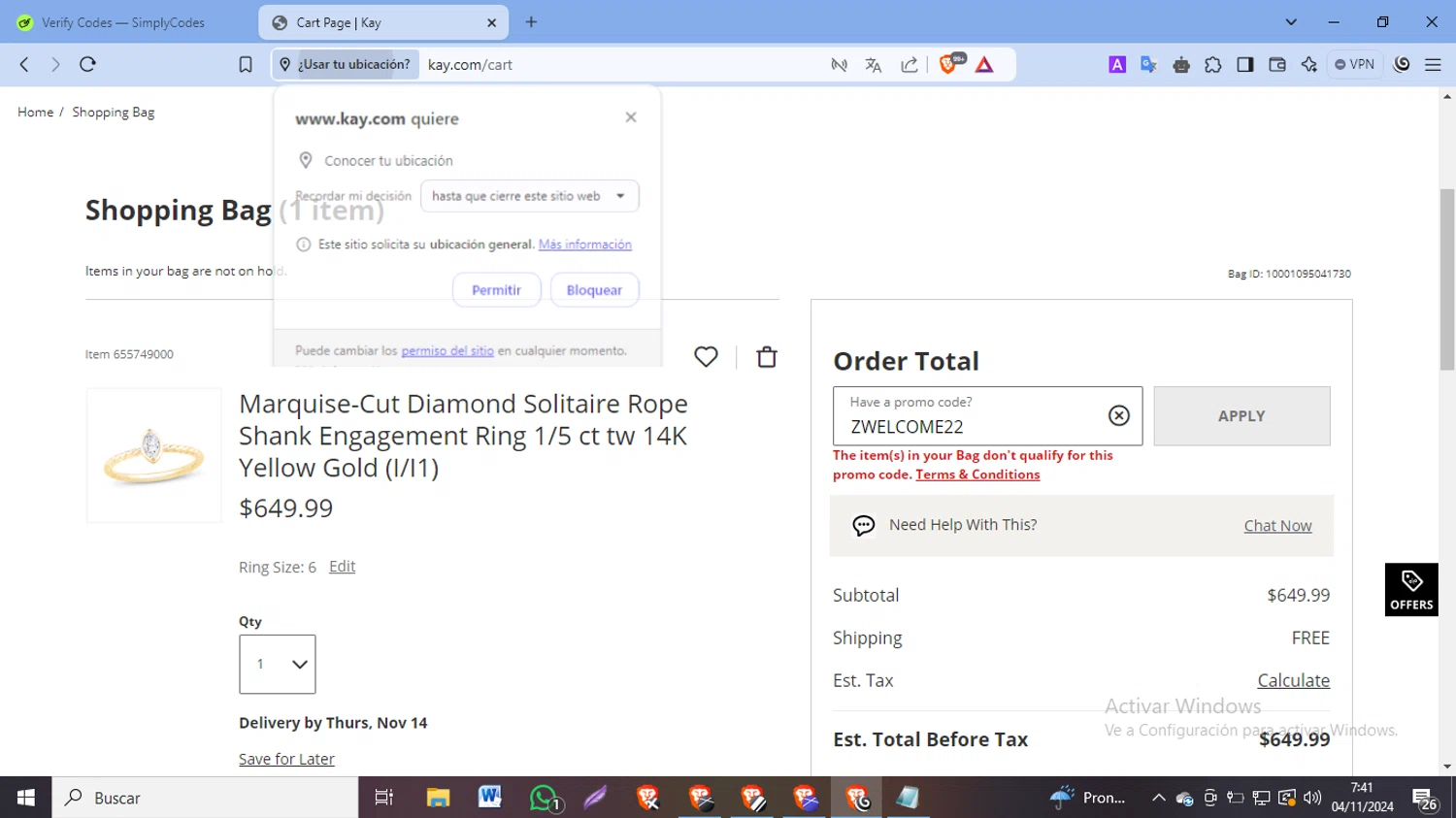Click the volume speaker tray icon

(1312, 798)
